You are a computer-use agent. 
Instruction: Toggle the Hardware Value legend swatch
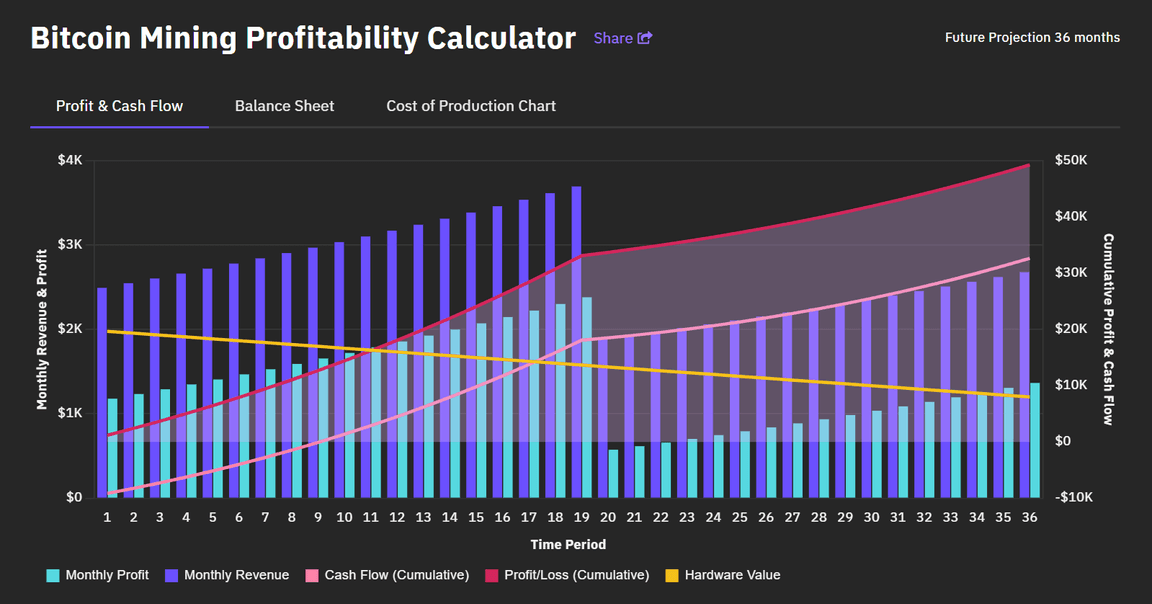tap(672, 575)
